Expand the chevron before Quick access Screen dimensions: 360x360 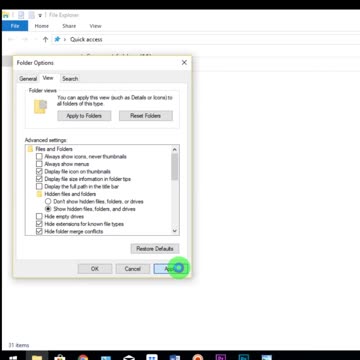pyautogui.click(x=65, y=39)
